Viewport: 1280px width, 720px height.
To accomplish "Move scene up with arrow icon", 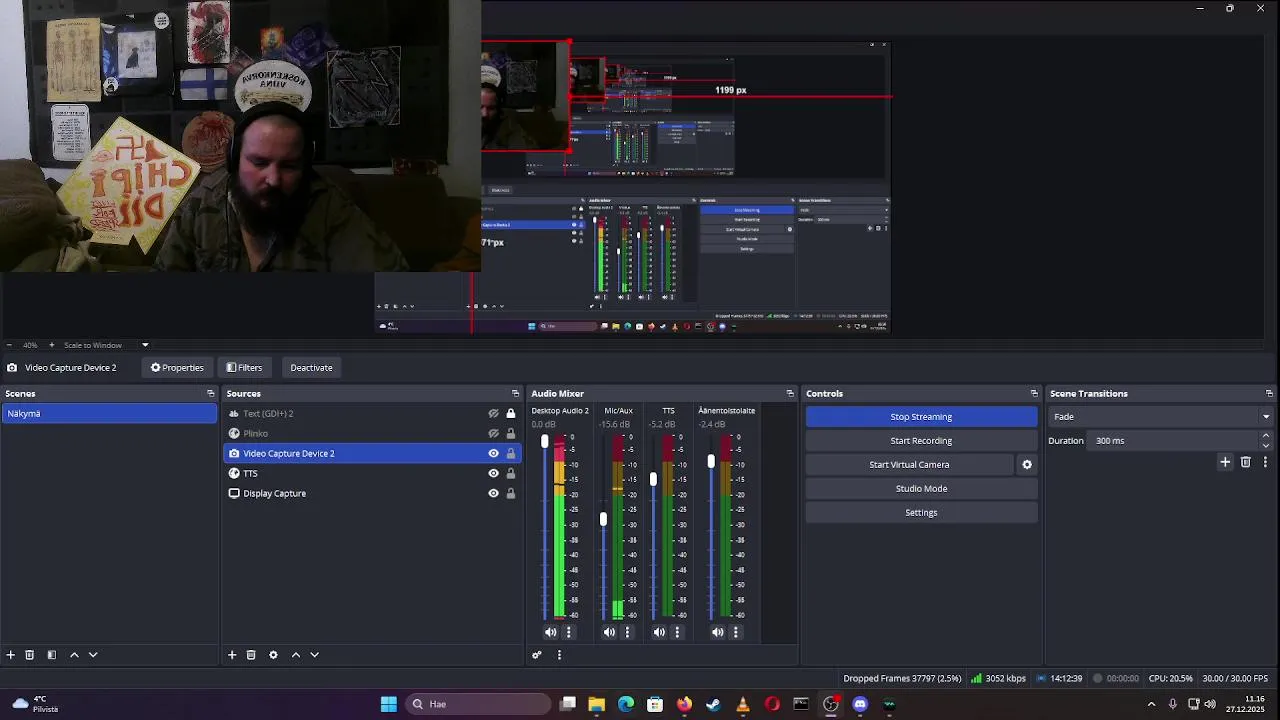I will click(74, 655).
